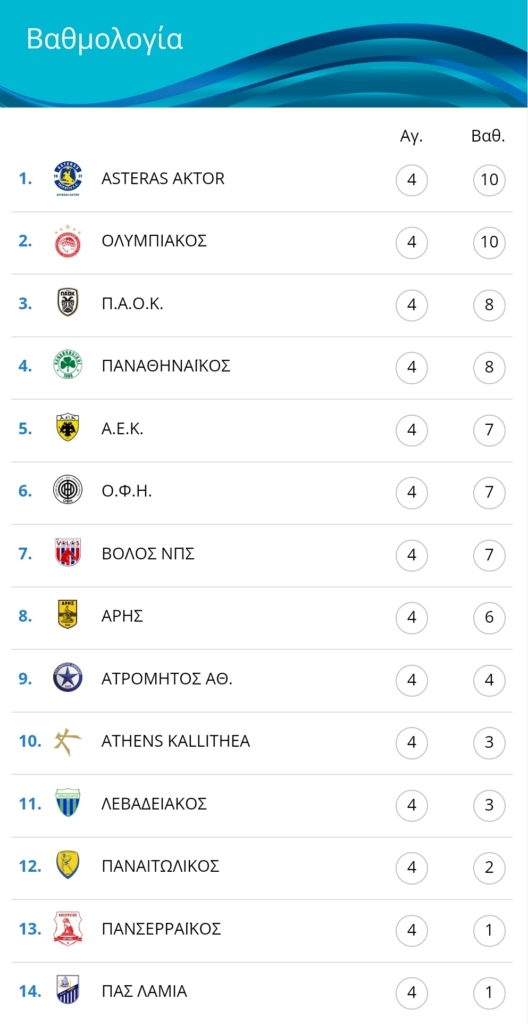Viewport: 528px width, 1024px height.
Task: Select the Atromitos blue star emblem
Action: [x=68, y=679]
